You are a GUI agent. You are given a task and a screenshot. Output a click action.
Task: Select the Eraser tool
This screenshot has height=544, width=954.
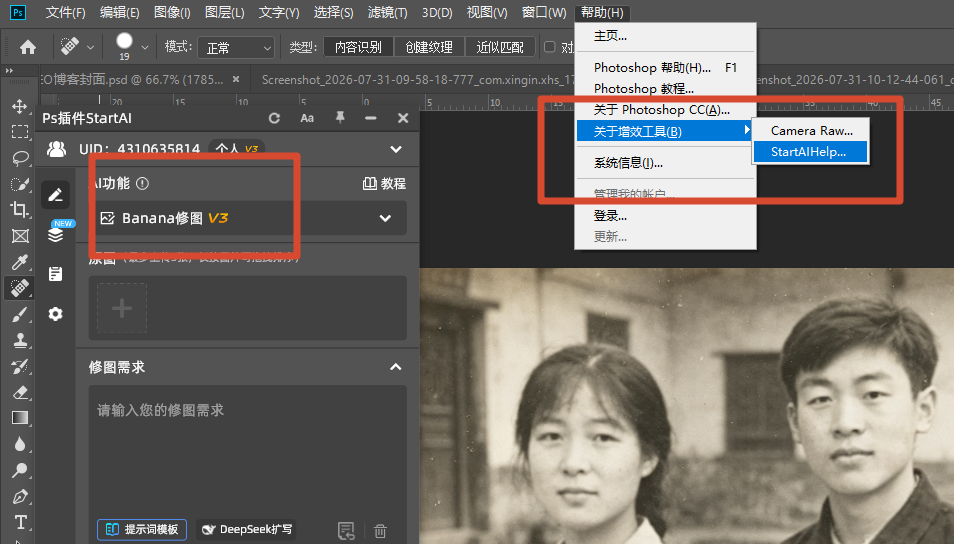19,392
